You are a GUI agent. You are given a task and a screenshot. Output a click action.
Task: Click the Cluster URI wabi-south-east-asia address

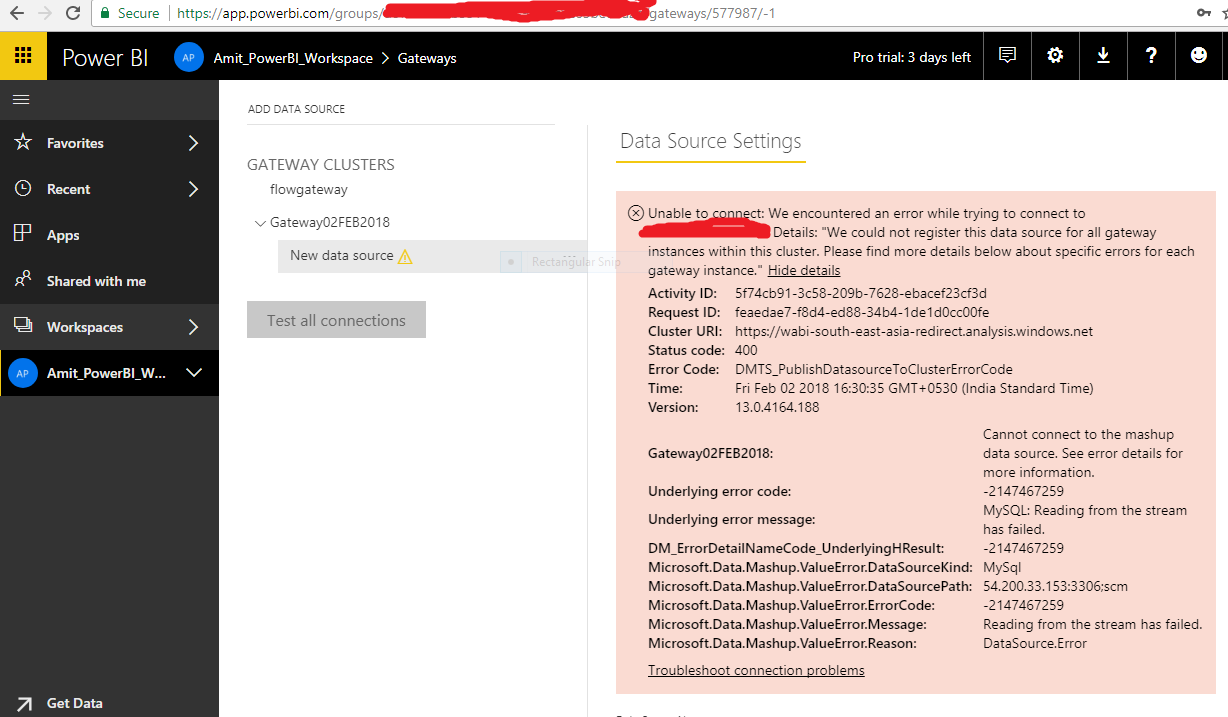point(914,331)
